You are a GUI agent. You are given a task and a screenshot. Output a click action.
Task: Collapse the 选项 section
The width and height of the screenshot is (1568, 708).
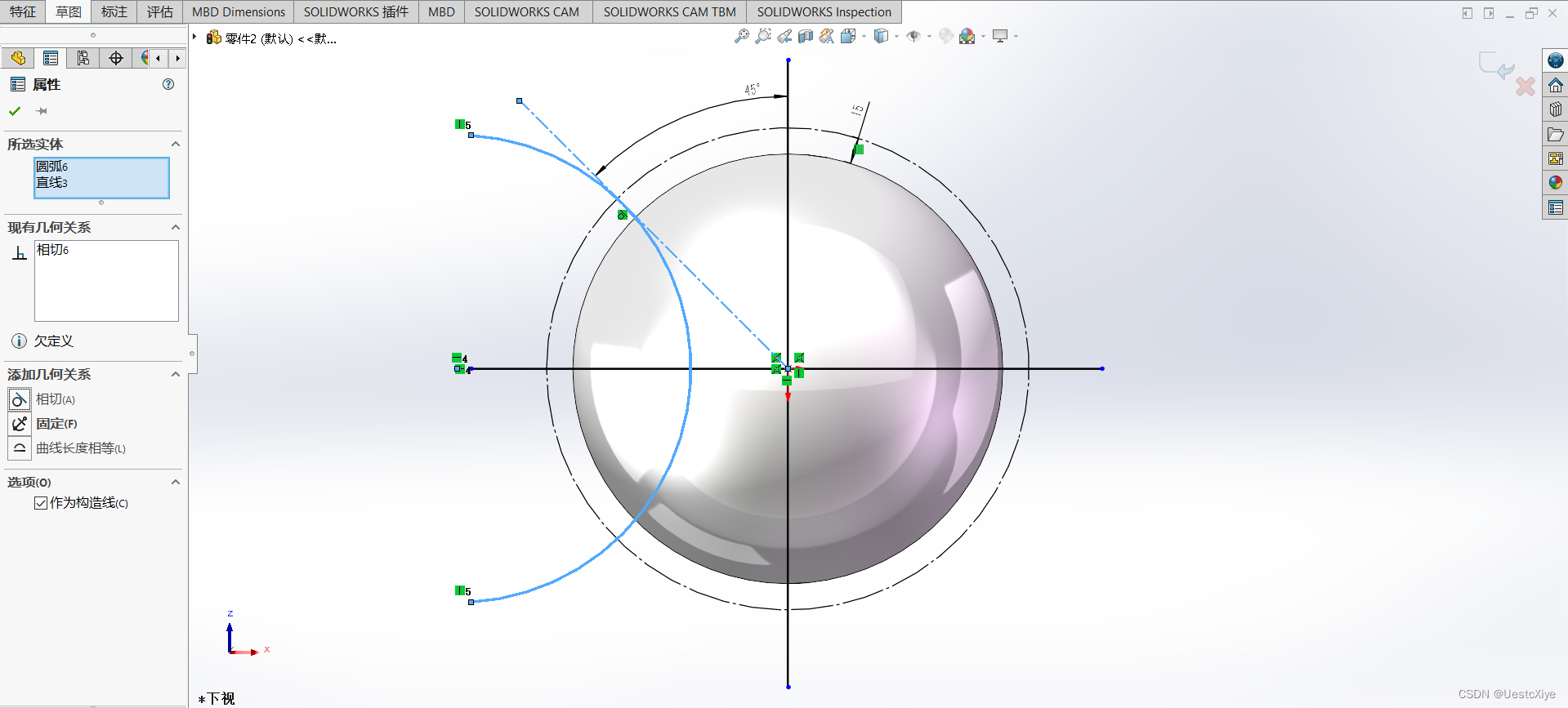tap(175, 482)
